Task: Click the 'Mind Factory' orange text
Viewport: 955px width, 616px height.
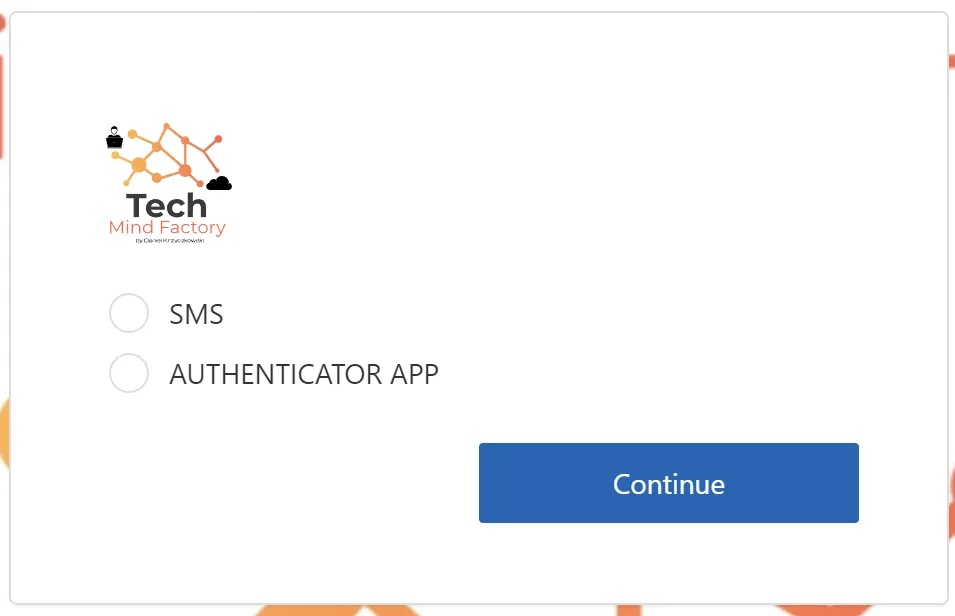Action: [x=167, y=227]
